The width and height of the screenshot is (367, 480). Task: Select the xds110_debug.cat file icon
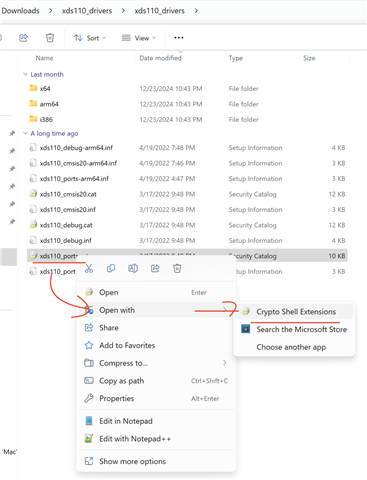33,225
